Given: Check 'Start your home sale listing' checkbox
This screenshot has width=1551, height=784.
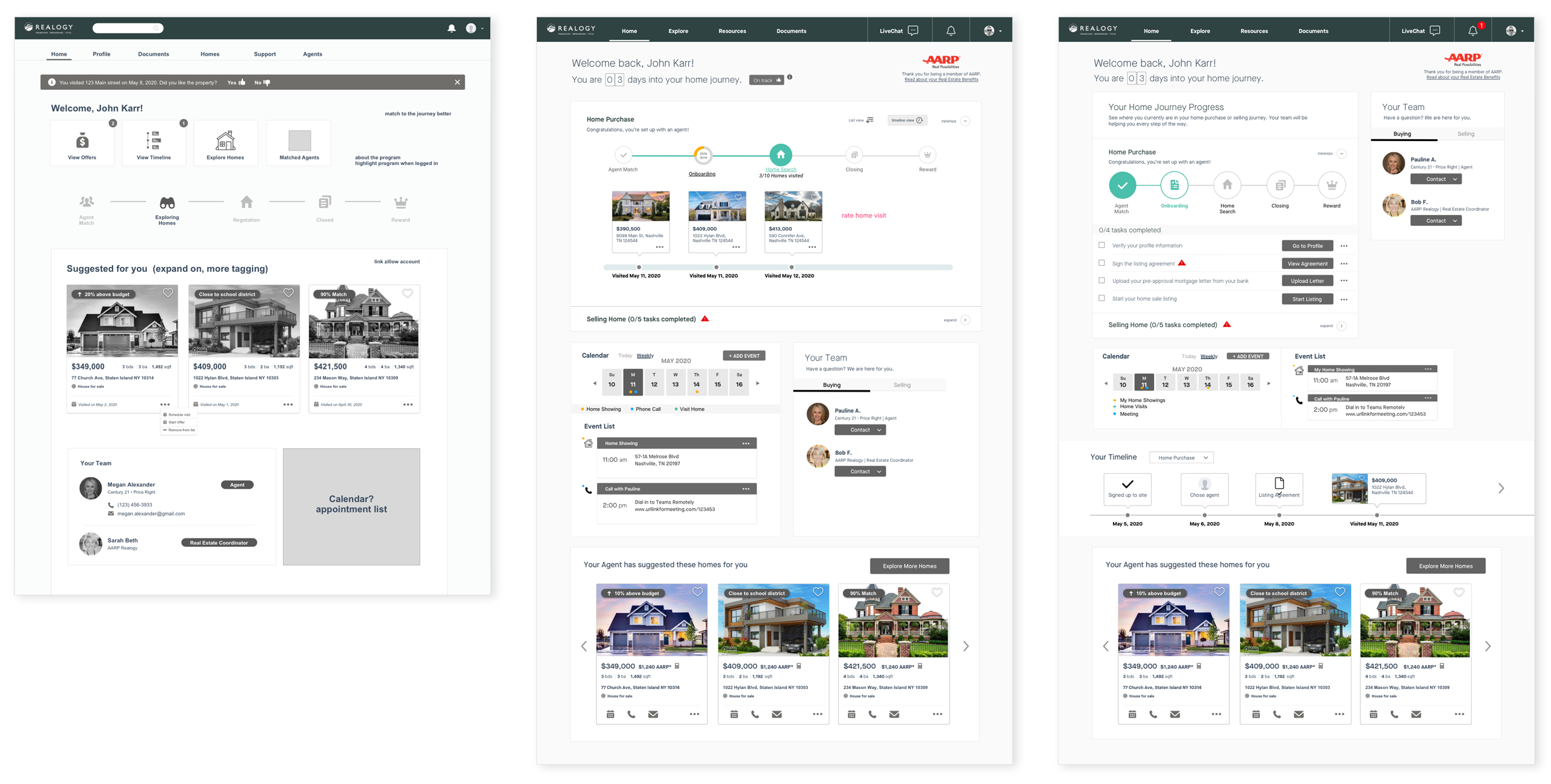Looking at the screenshot, I should coord(1102,299).
